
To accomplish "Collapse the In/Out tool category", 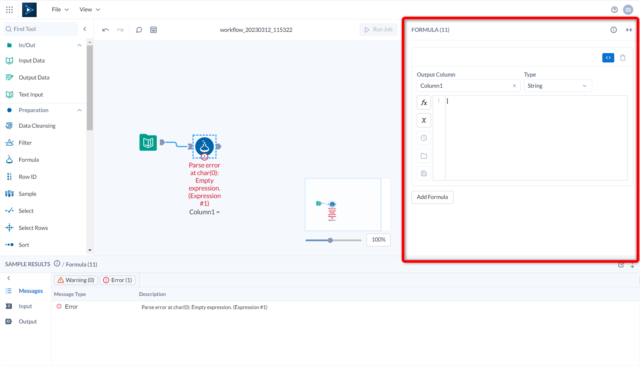I will [79, 45].
